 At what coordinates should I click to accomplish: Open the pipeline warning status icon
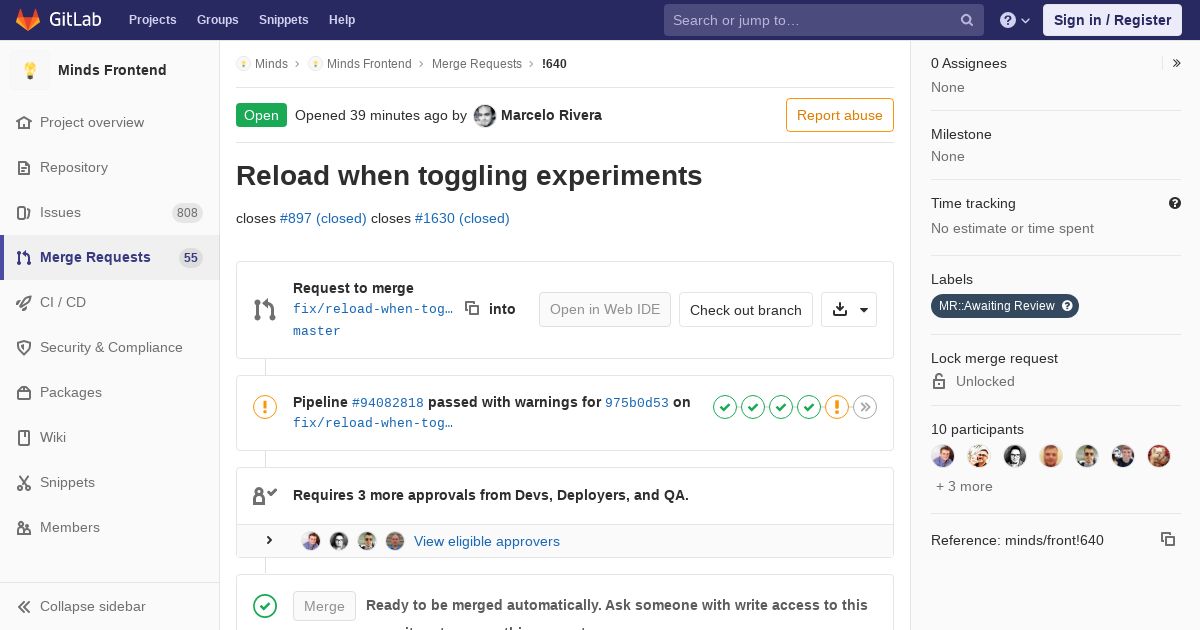(x=265, y=407)
